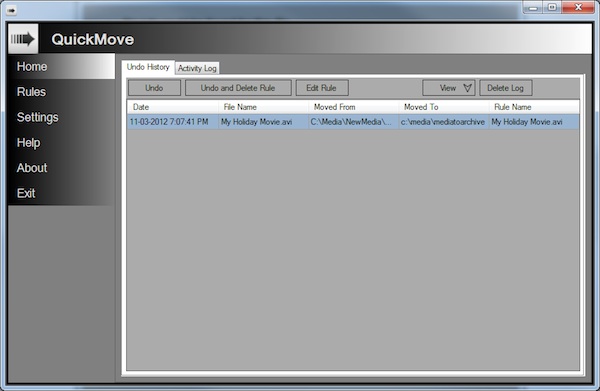Image resolution: width=600 pixels, height=391 pixels.
Task: Click the QuickMove arrow logo icon
Action: point(23,39)
